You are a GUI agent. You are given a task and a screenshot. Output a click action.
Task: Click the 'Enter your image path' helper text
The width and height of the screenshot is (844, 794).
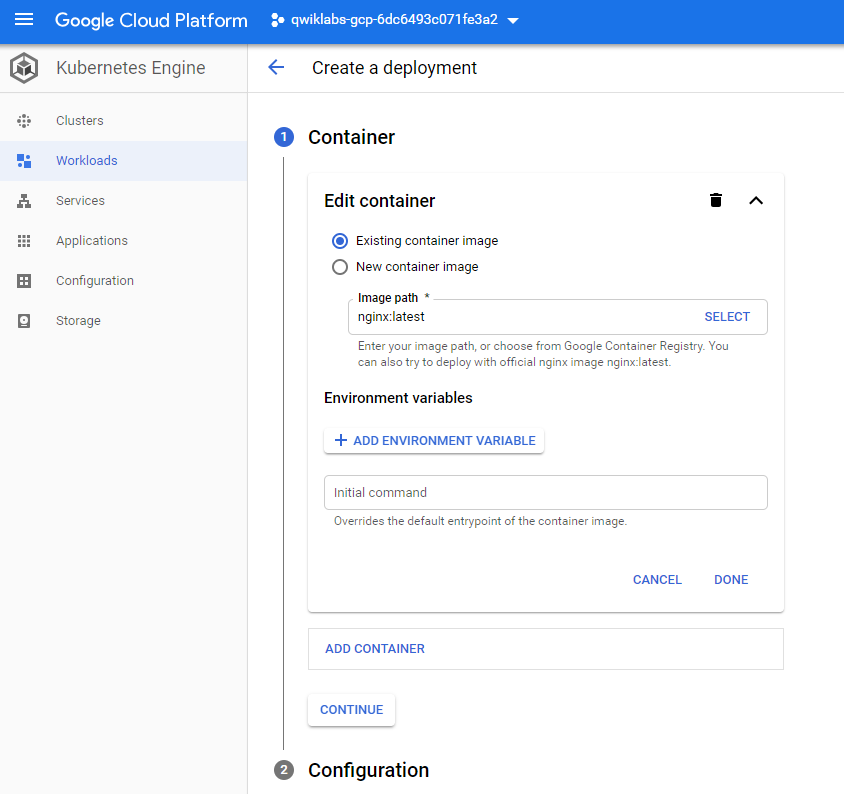coord(543,354)
